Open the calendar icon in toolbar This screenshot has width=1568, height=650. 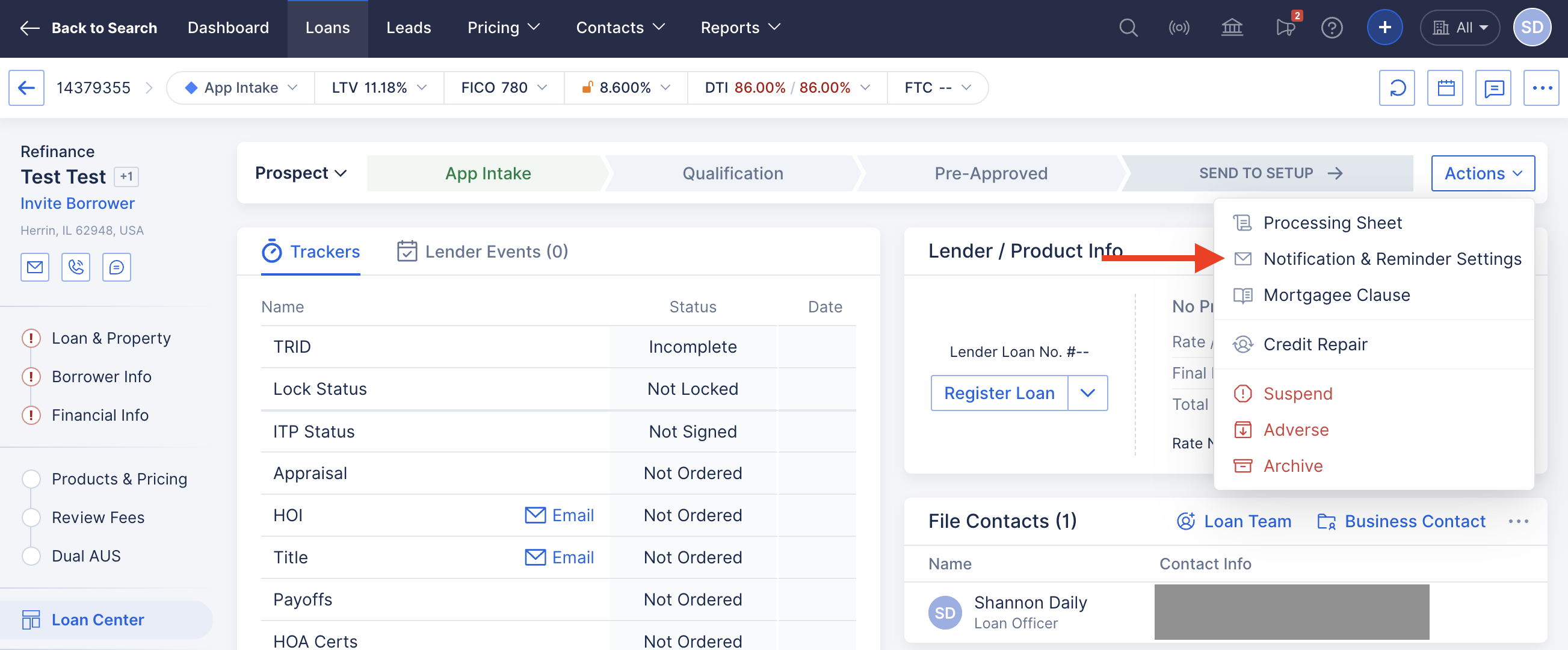[1446, 88]
